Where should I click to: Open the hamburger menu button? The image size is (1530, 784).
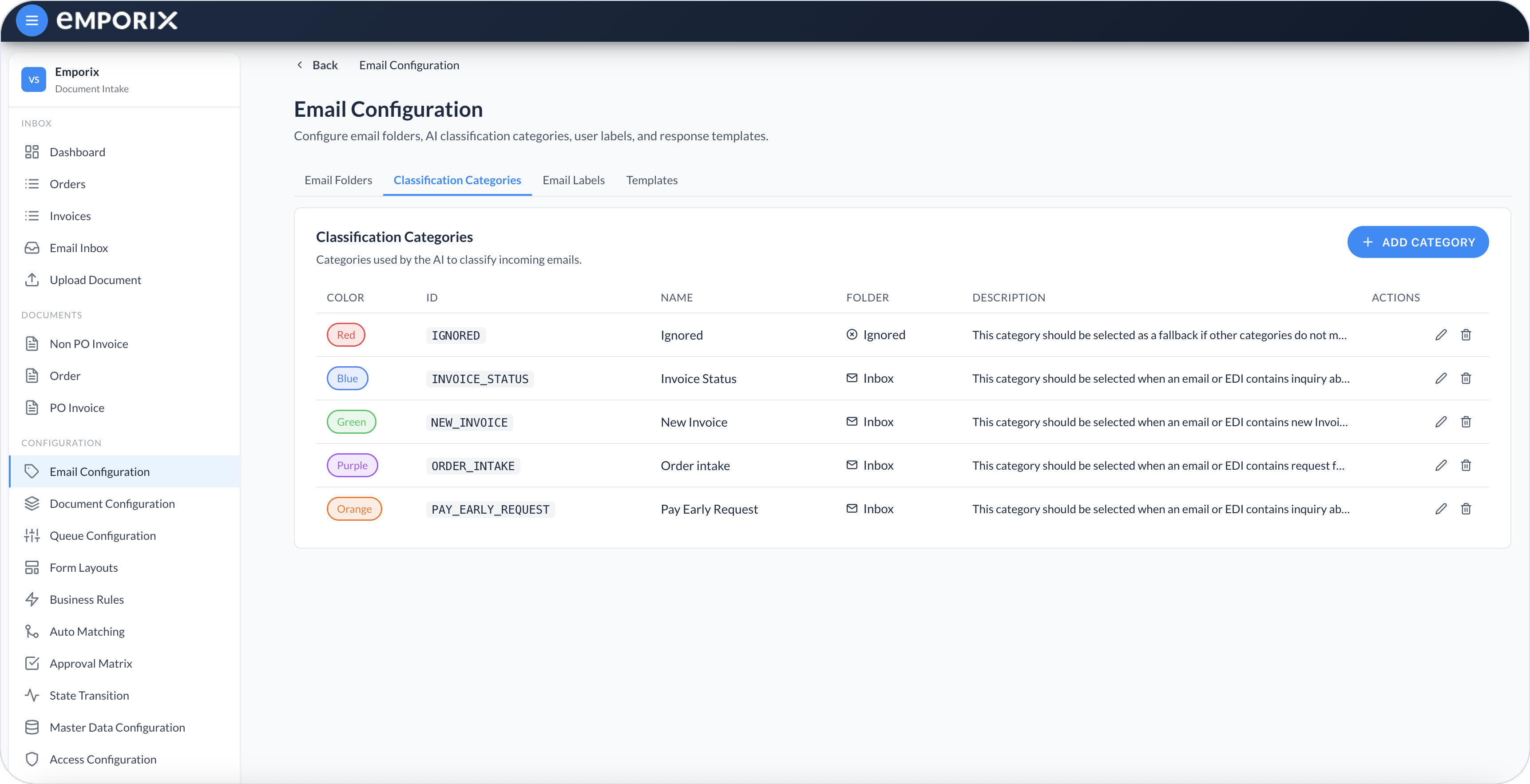point(32,21)
